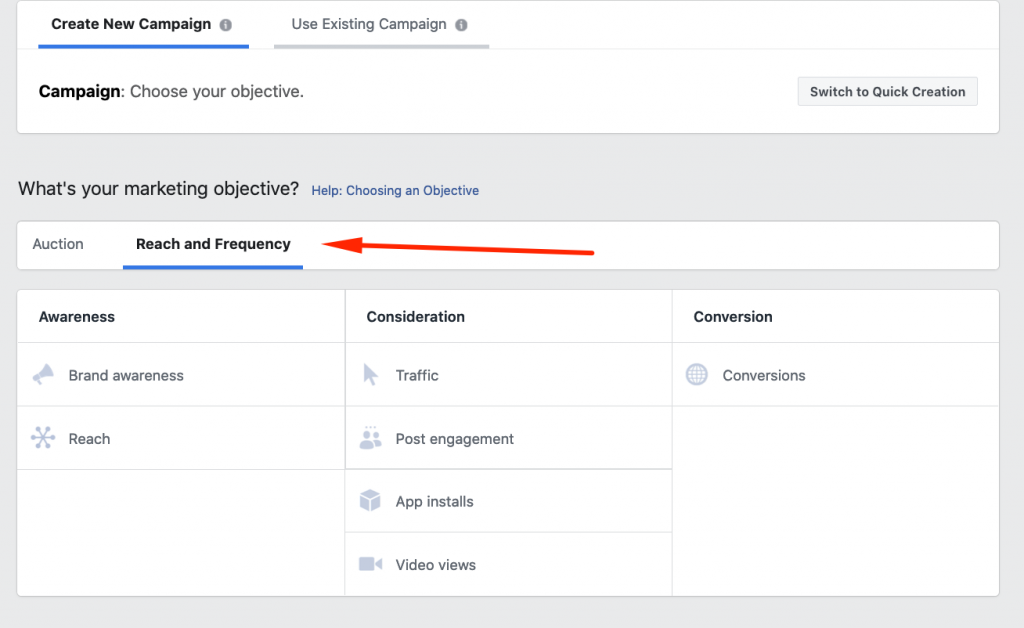Choose the Conversions objective label

point(764,375)
